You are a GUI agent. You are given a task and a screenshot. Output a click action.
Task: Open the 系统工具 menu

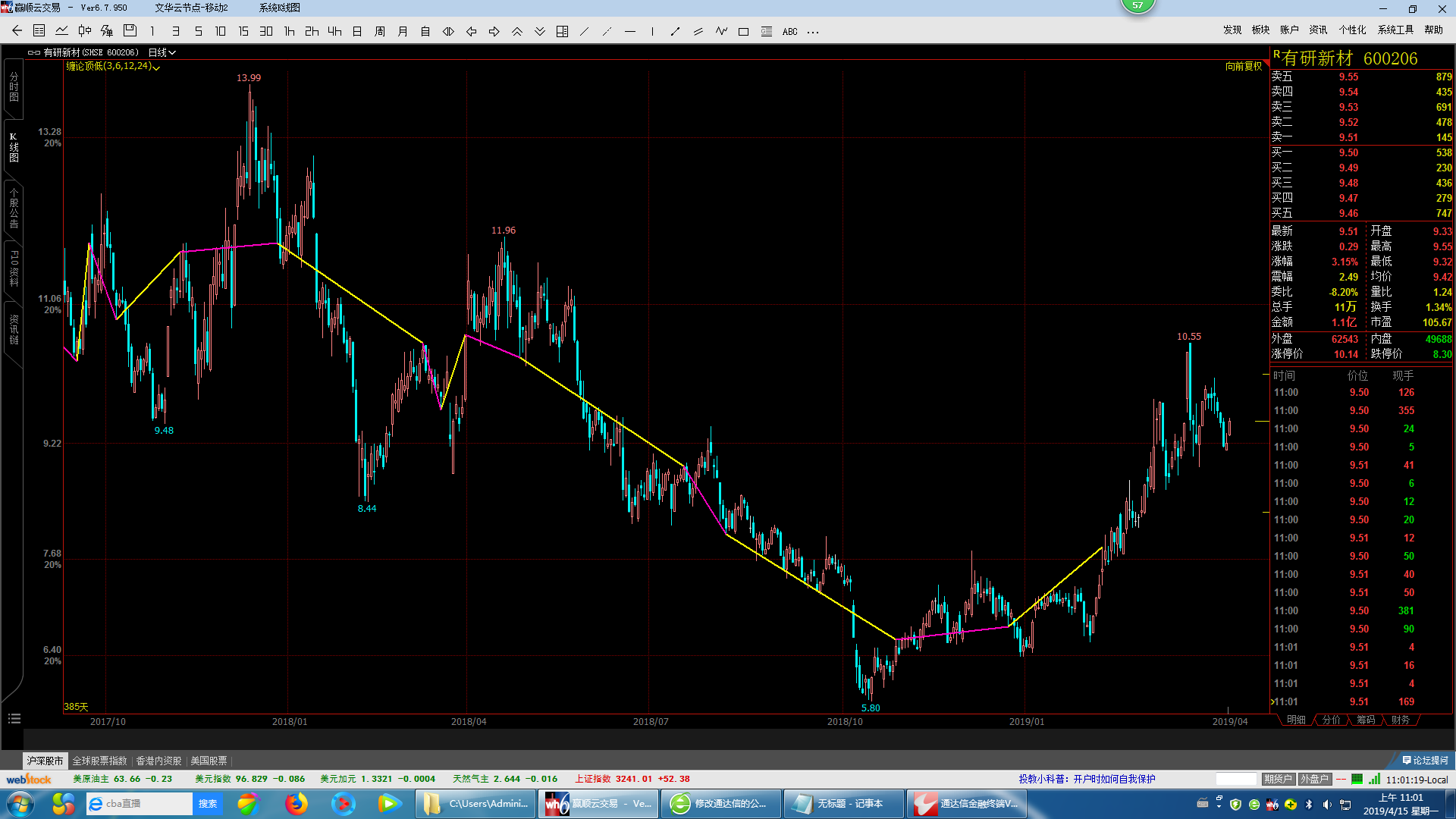tap(1395, 30)
